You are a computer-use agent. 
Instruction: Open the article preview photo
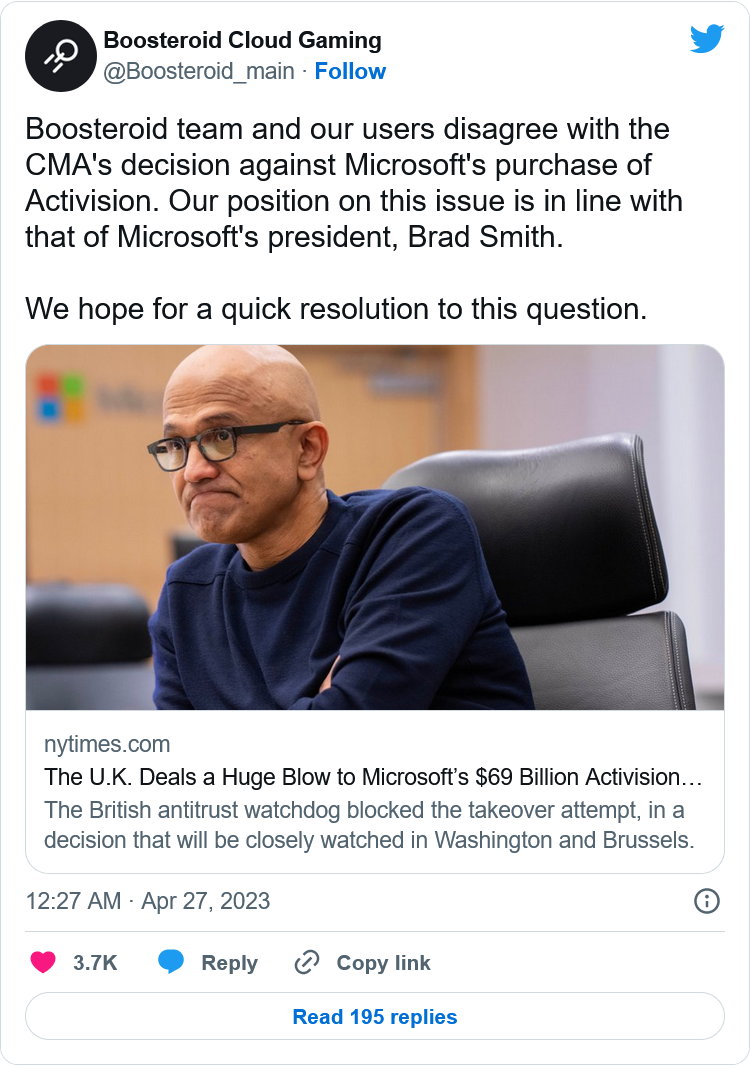[375, 527]
